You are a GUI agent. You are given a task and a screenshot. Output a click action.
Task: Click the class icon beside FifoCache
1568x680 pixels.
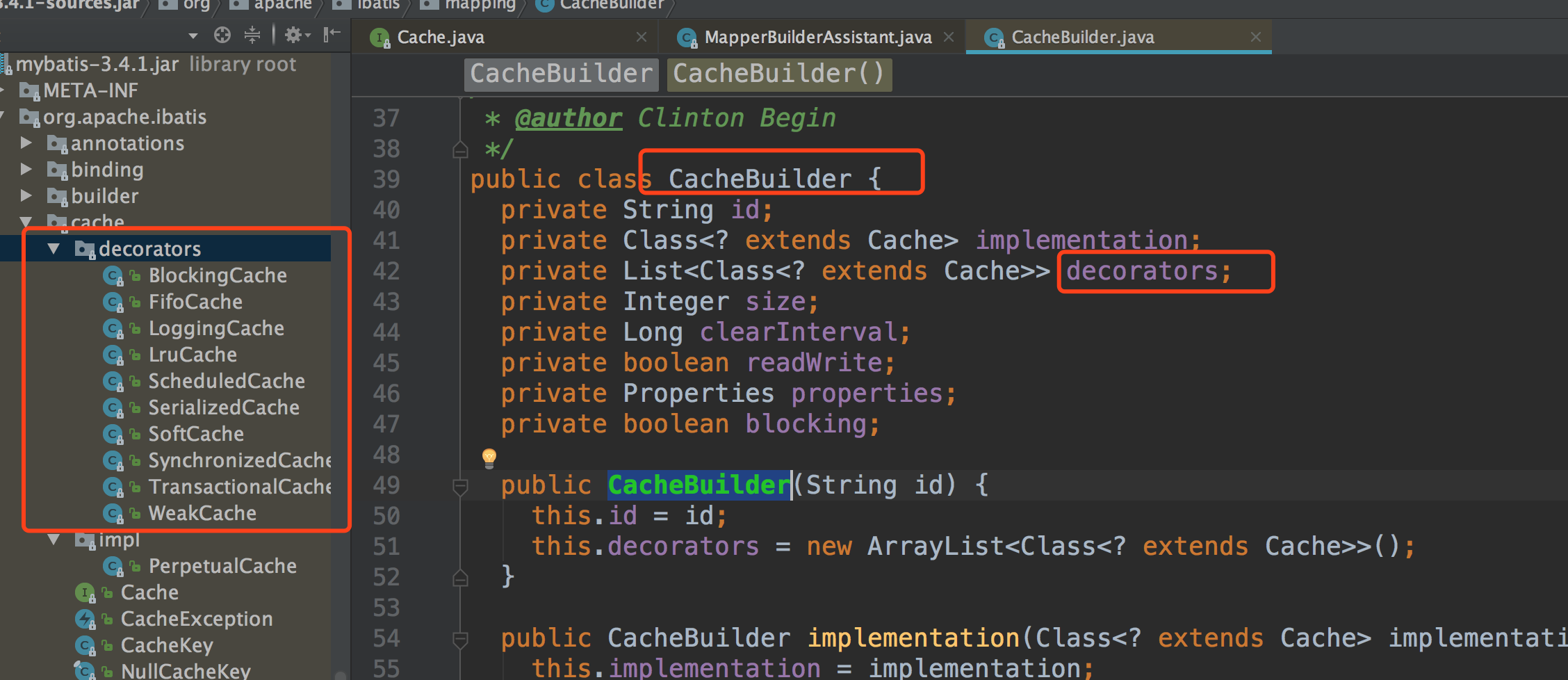click(113, 302)
